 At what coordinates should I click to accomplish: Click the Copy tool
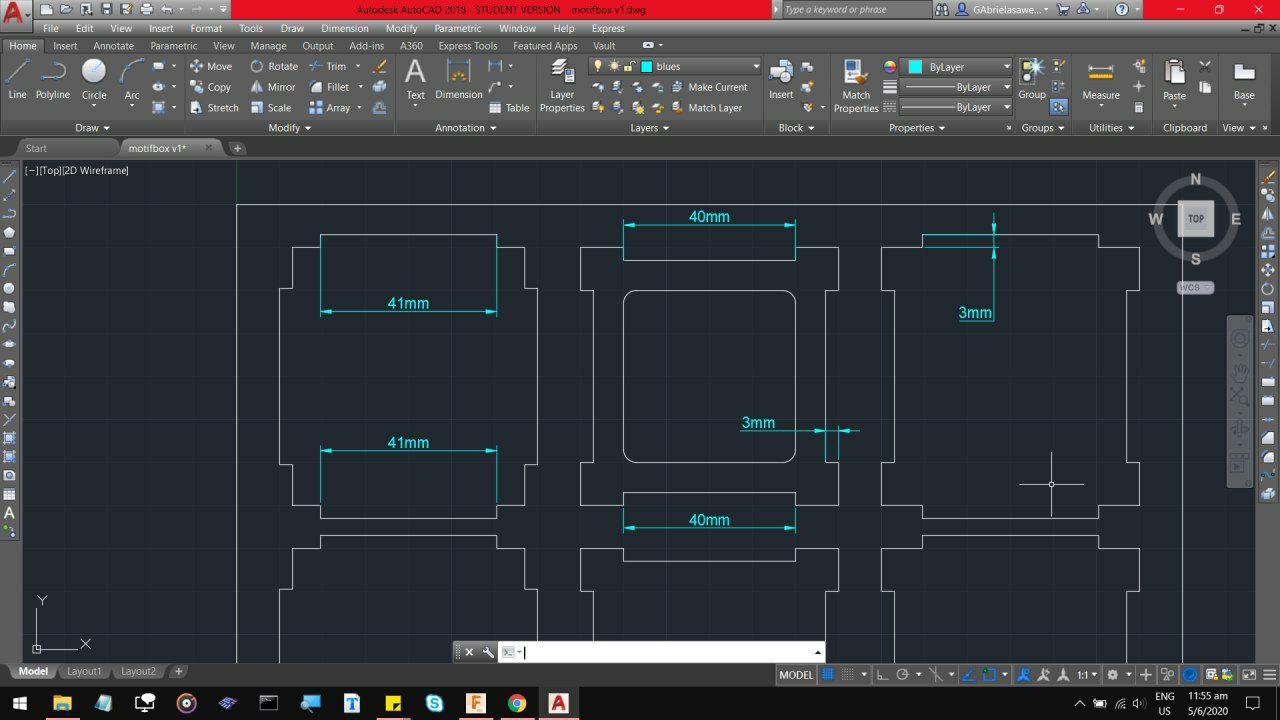[211, 87]
